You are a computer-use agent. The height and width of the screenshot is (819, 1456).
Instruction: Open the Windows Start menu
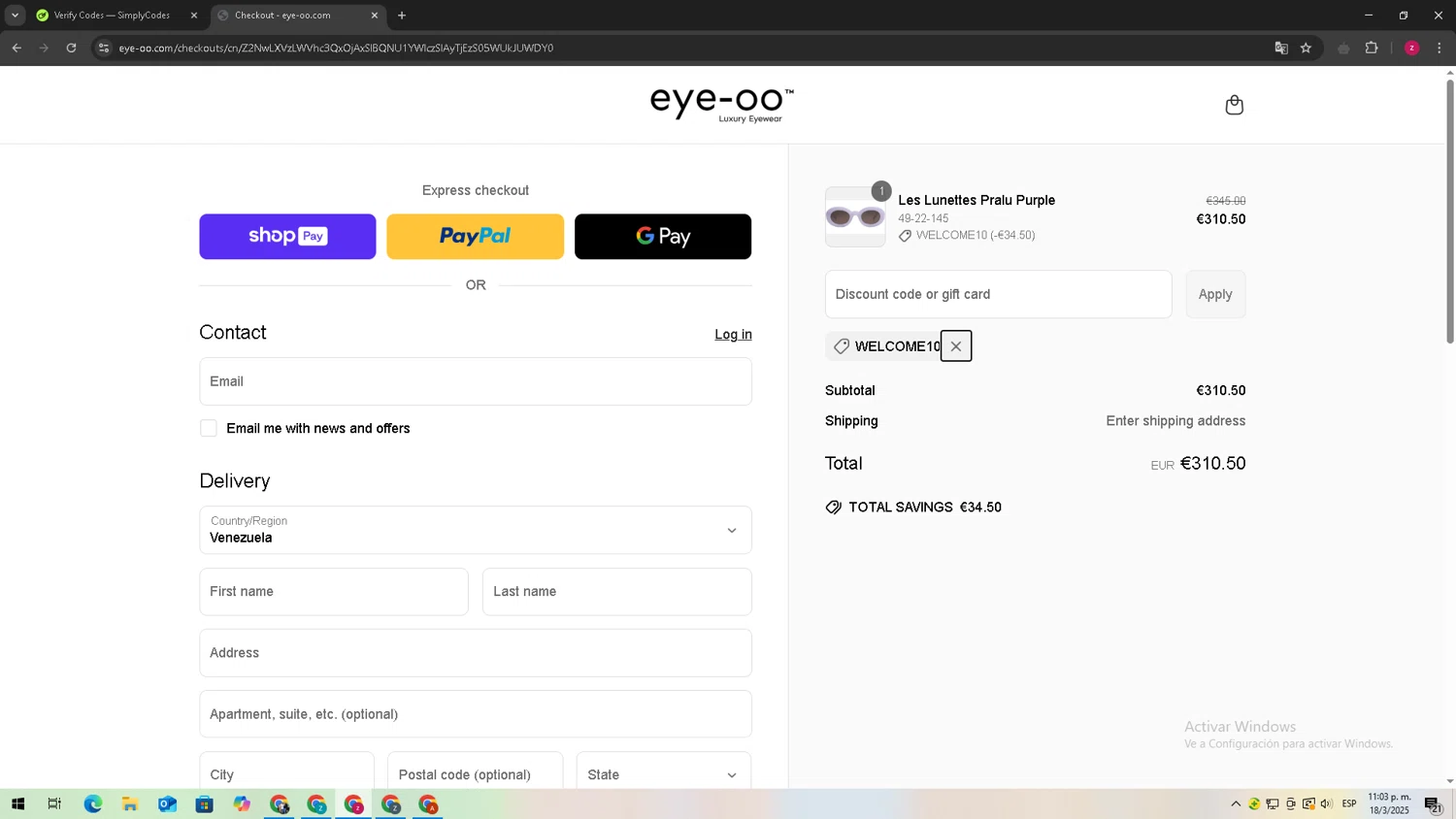click(x=17, y=803)
